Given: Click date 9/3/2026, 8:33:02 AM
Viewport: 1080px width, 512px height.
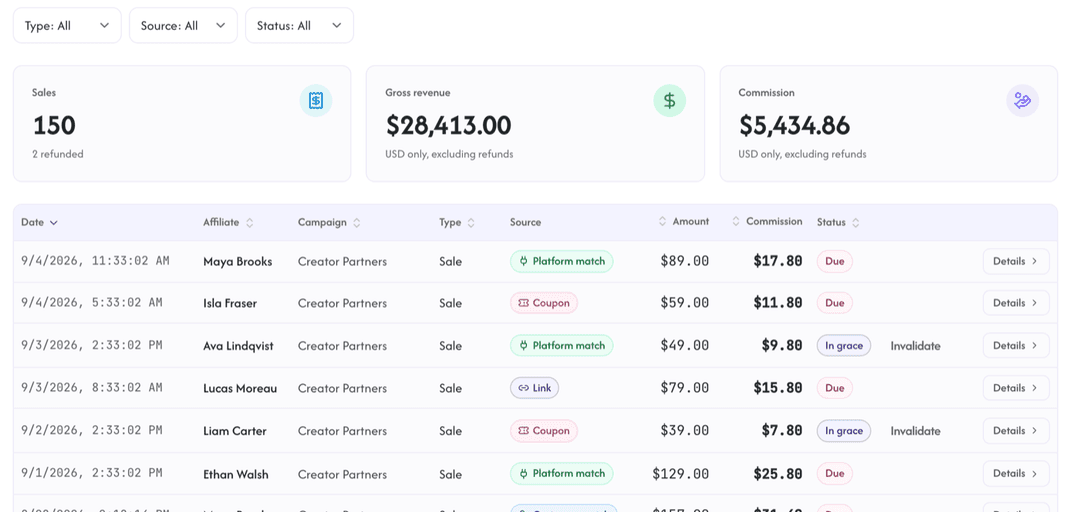Looking at the screenshot, I should tap(92, 388).
